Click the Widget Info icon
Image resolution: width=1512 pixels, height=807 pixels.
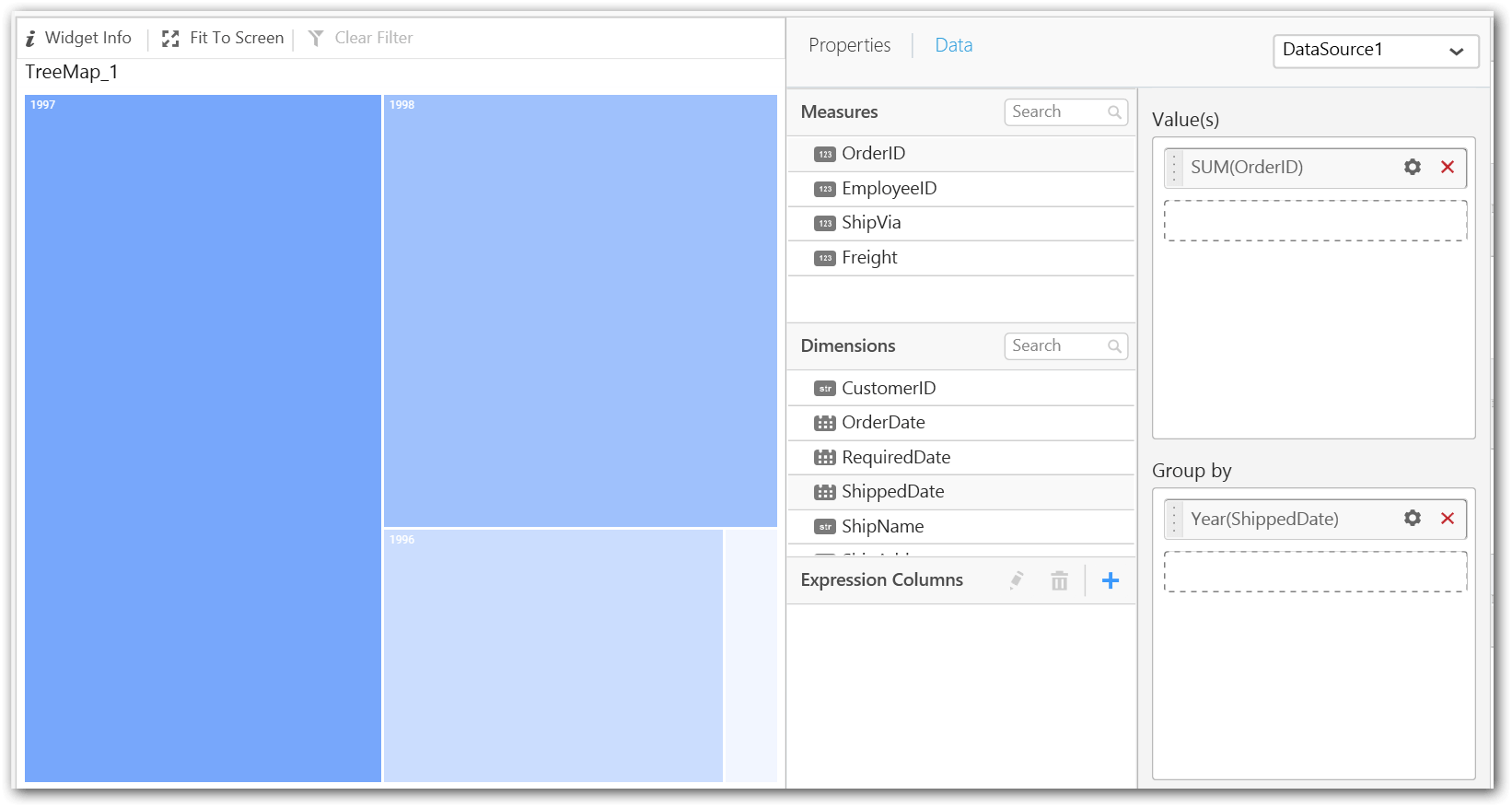pyautogui.click(x=30, y=39)
